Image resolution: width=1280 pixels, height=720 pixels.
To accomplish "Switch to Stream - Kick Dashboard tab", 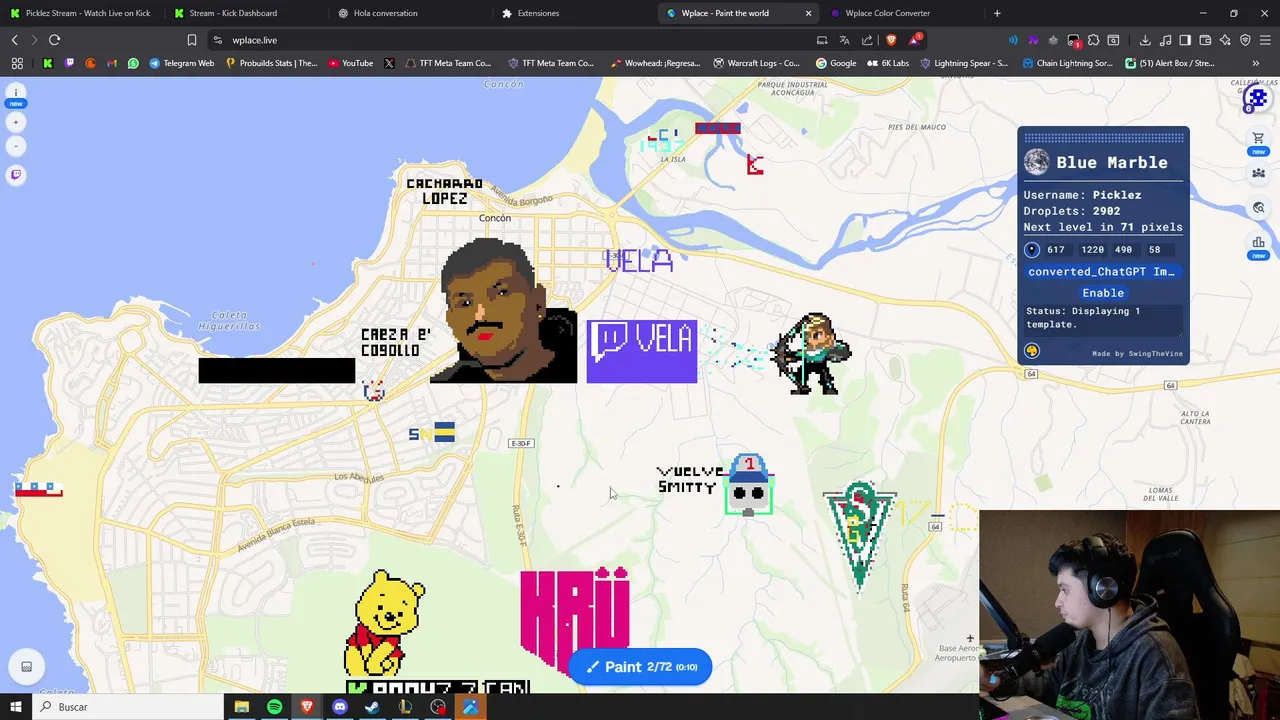I will pyautogui.click(x=245, y=13).
